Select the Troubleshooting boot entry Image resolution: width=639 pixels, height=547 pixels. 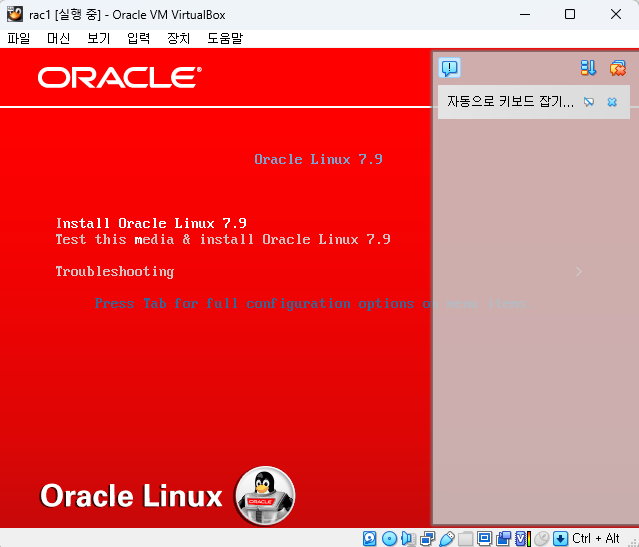click(x=115, y=271)
